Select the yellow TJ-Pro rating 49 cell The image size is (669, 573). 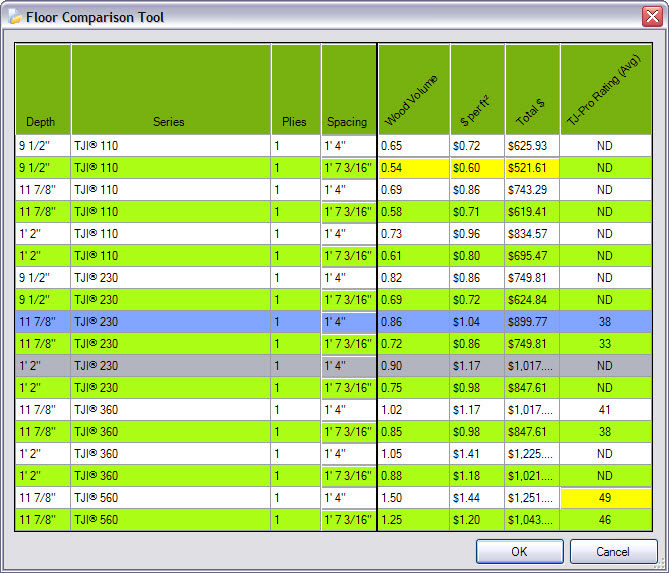coord(606,498)
